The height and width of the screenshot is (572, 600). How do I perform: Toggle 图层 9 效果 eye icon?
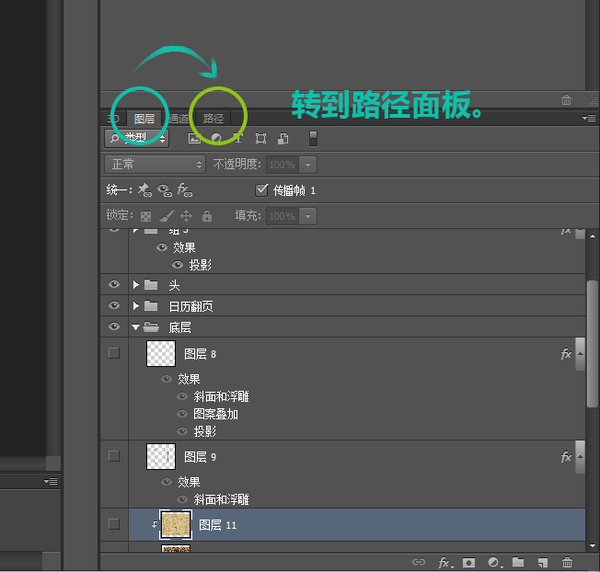pyautogui.click(x=166, y=481)
